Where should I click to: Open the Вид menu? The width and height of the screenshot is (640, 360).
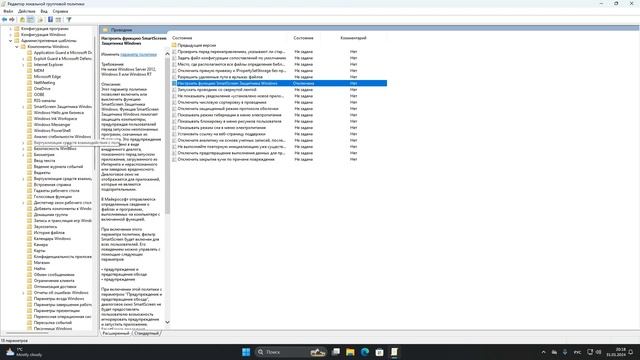point(44,11)
